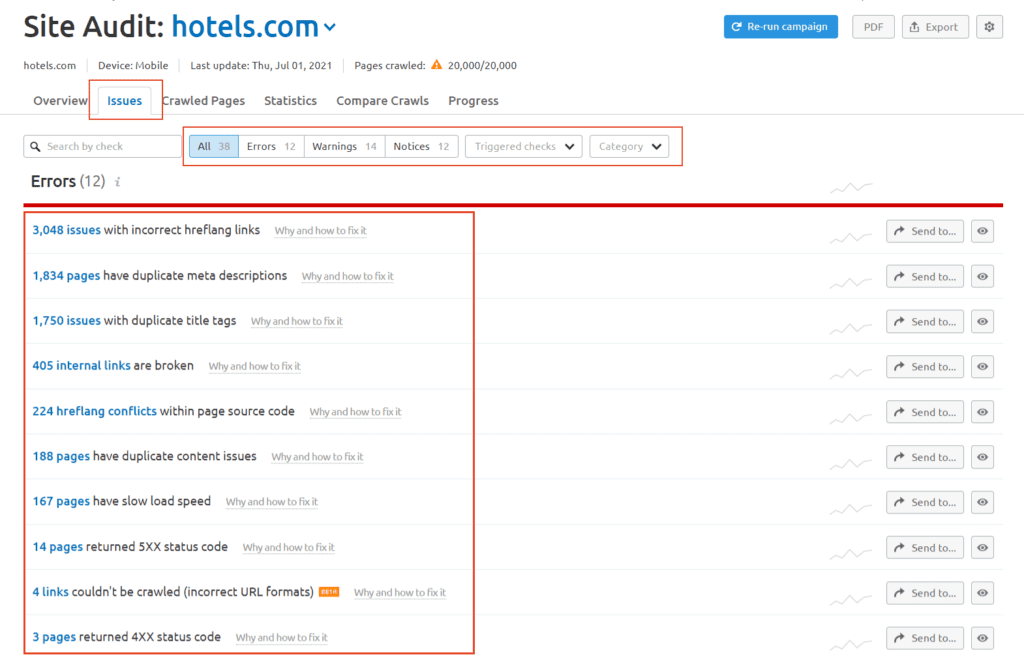Open trend sparkline for duplicate title tags

pyautogui.click(x=850, y=328)
